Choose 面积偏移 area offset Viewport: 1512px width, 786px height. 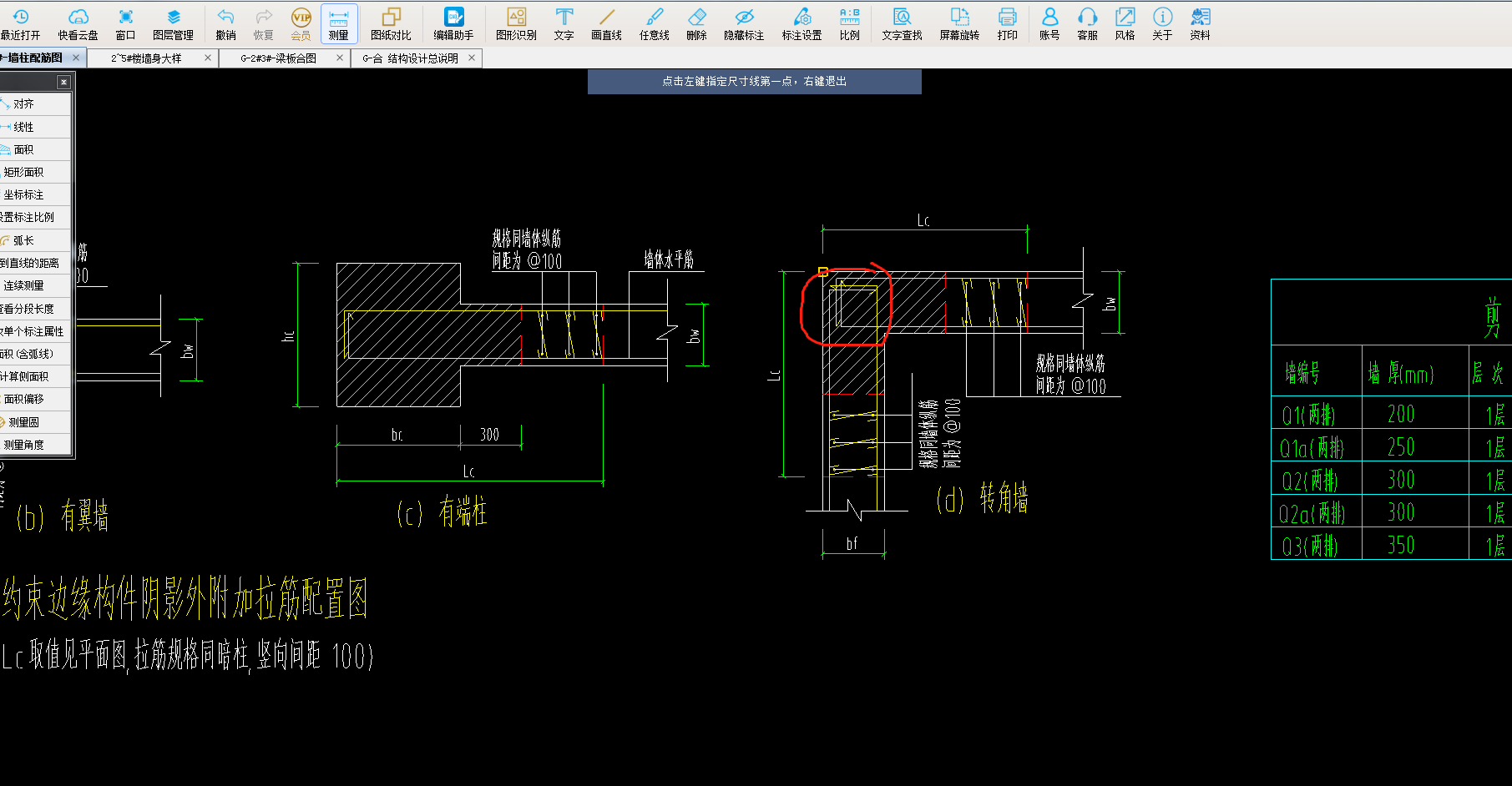[35, 399]
